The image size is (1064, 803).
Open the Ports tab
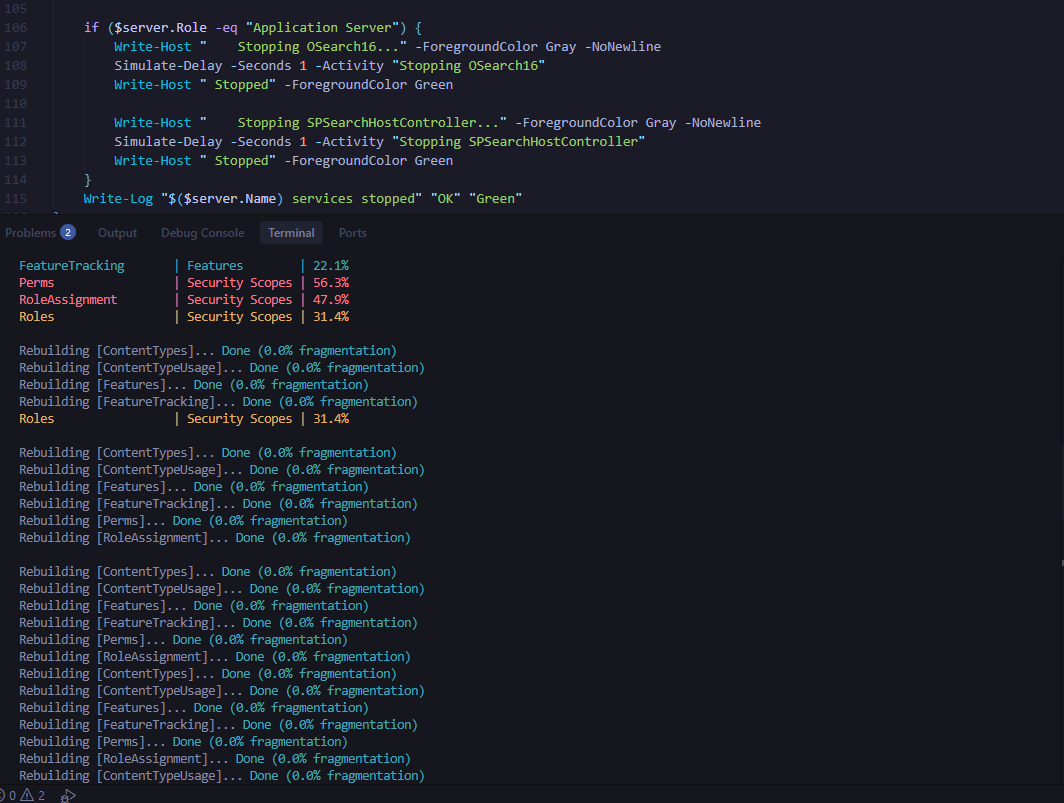(x=352, y=233)
